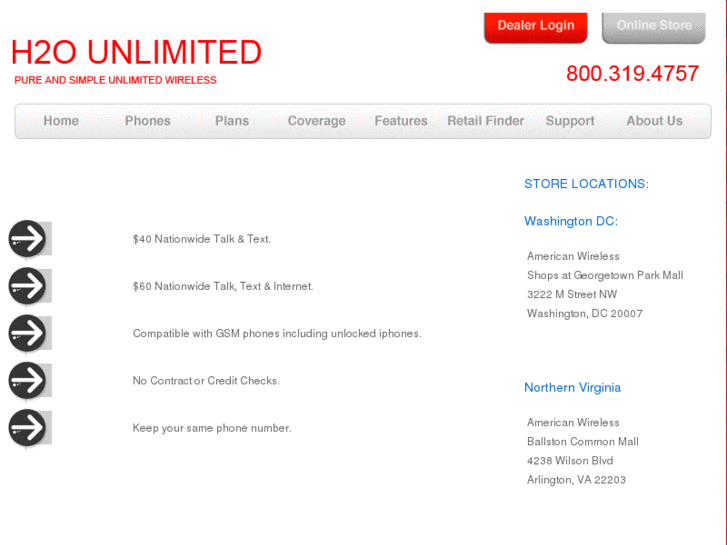This screenshot has height=545, width=727.
Task: Click American Wireless under Northern Virginia
Action: tap(573, 422)
